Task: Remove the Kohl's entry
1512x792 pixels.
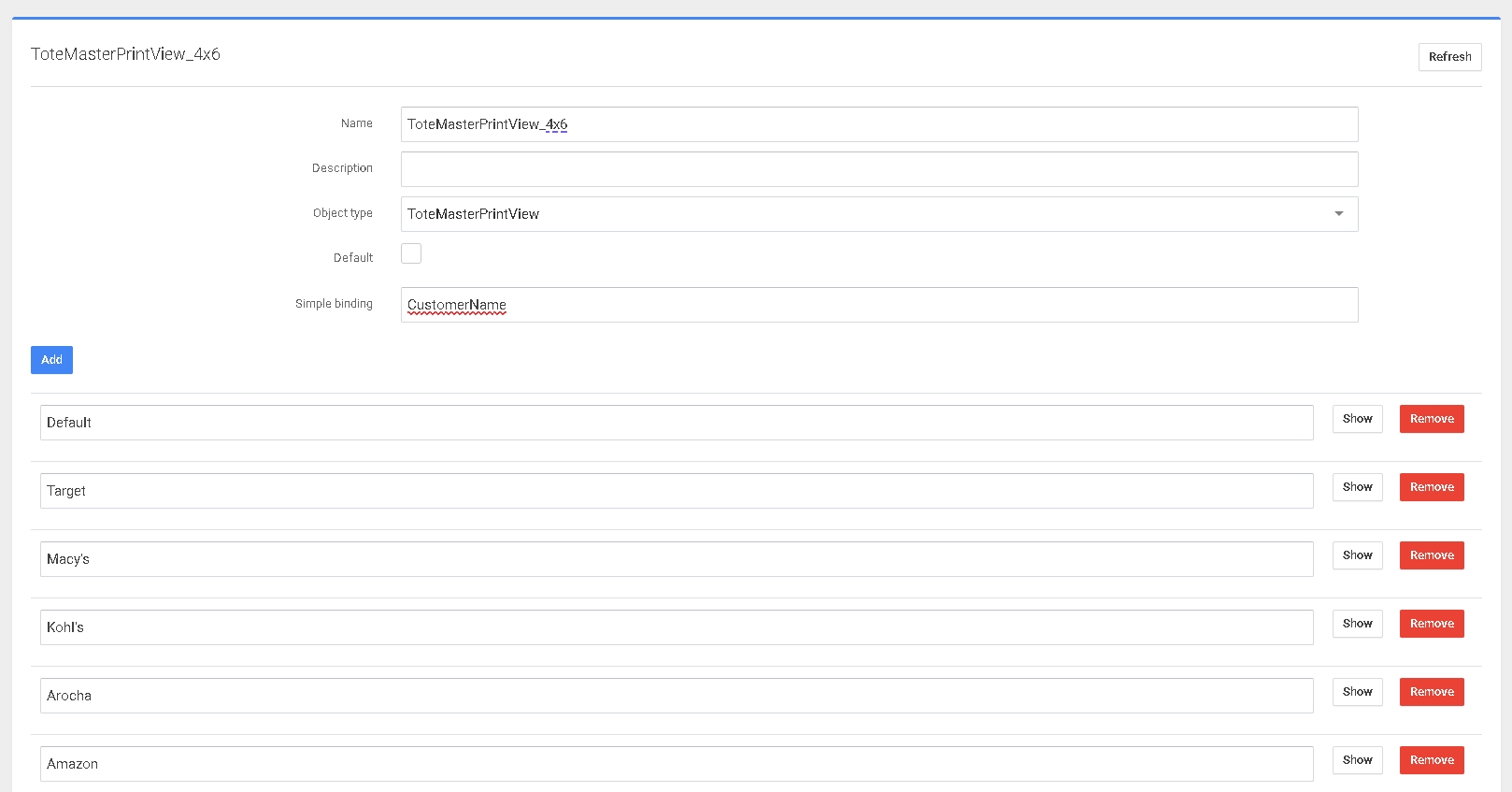Action: 1431,624
